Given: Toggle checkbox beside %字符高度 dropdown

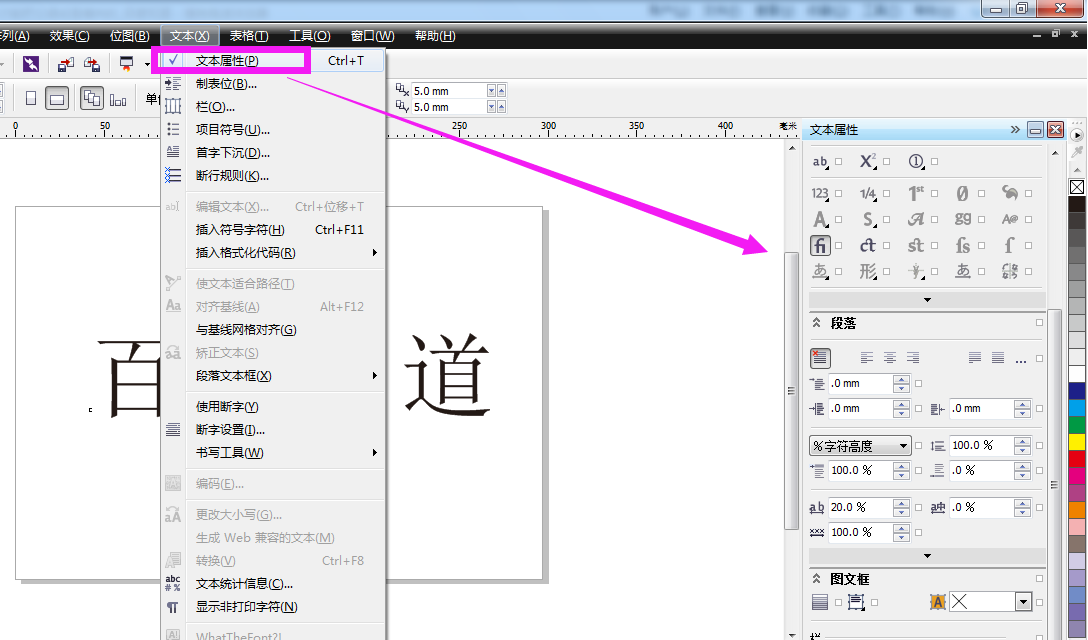Looking at the screenshot, I should tap(919, 446).
